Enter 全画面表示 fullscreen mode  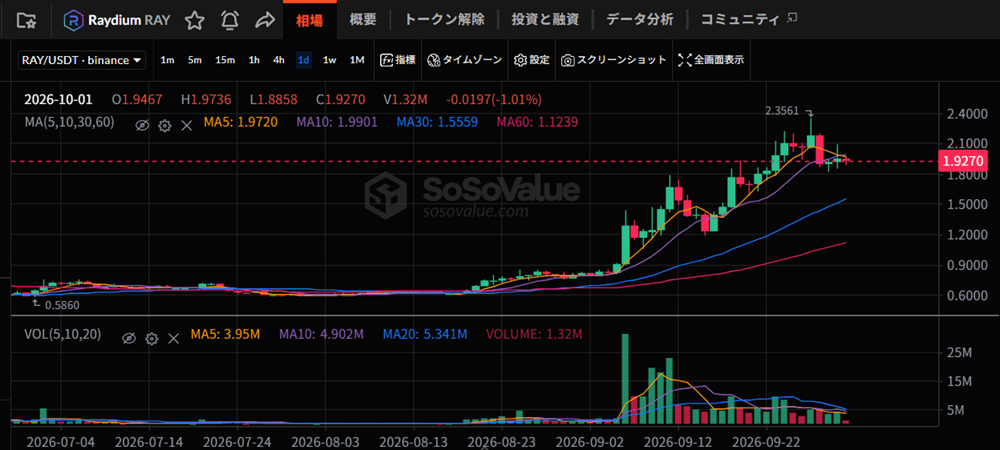pos(710,60)
